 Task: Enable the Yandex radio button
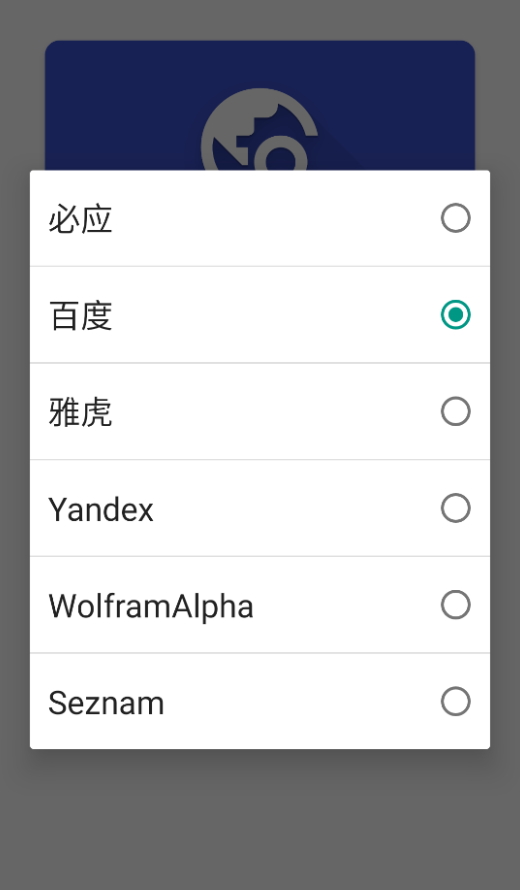(455, 508)
